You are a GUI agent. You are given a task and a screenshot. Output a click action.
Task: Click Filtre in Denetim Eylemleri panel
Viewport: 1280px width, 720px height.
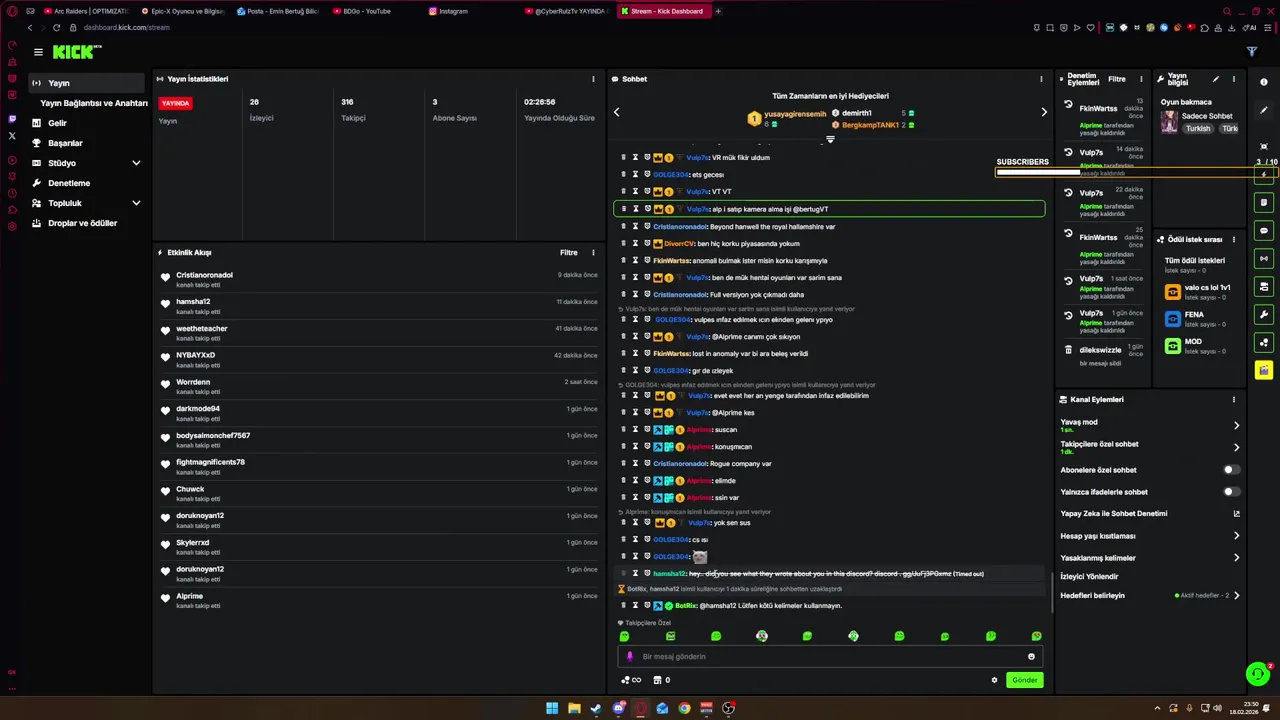pos(1117,79)
